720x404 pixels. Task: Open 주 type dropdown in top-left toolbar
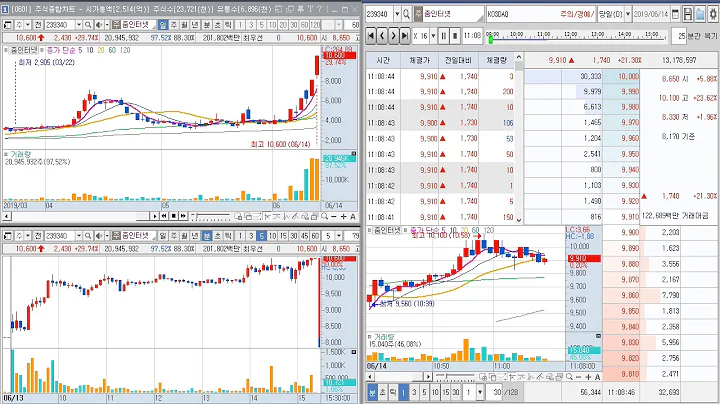coord(28,25)
